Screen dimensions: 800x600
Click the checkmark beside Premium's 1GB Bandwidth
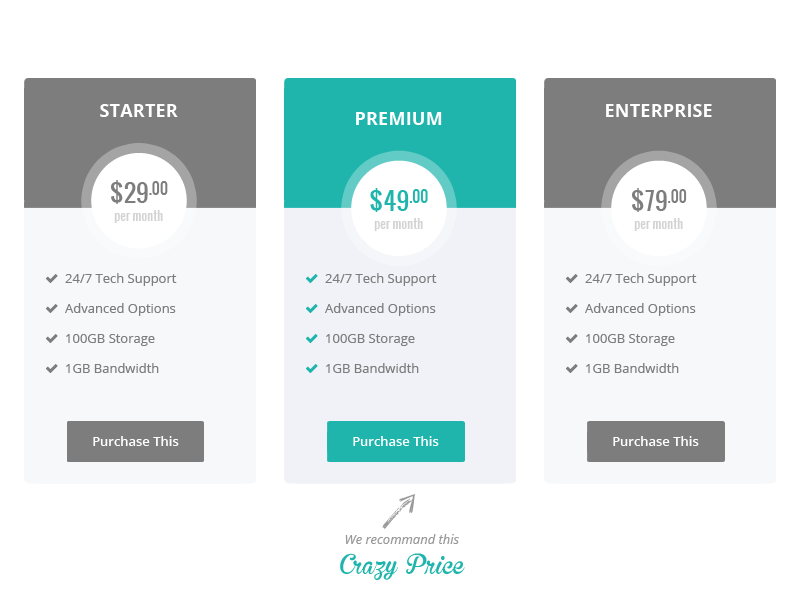(x=311, y=368)
